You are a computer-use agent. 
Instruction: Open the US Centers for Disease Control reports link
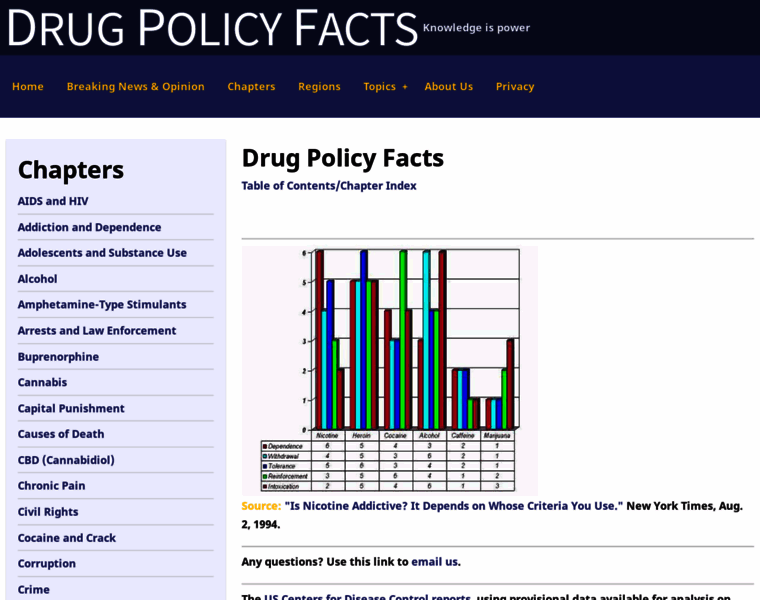tap(367, 597)
